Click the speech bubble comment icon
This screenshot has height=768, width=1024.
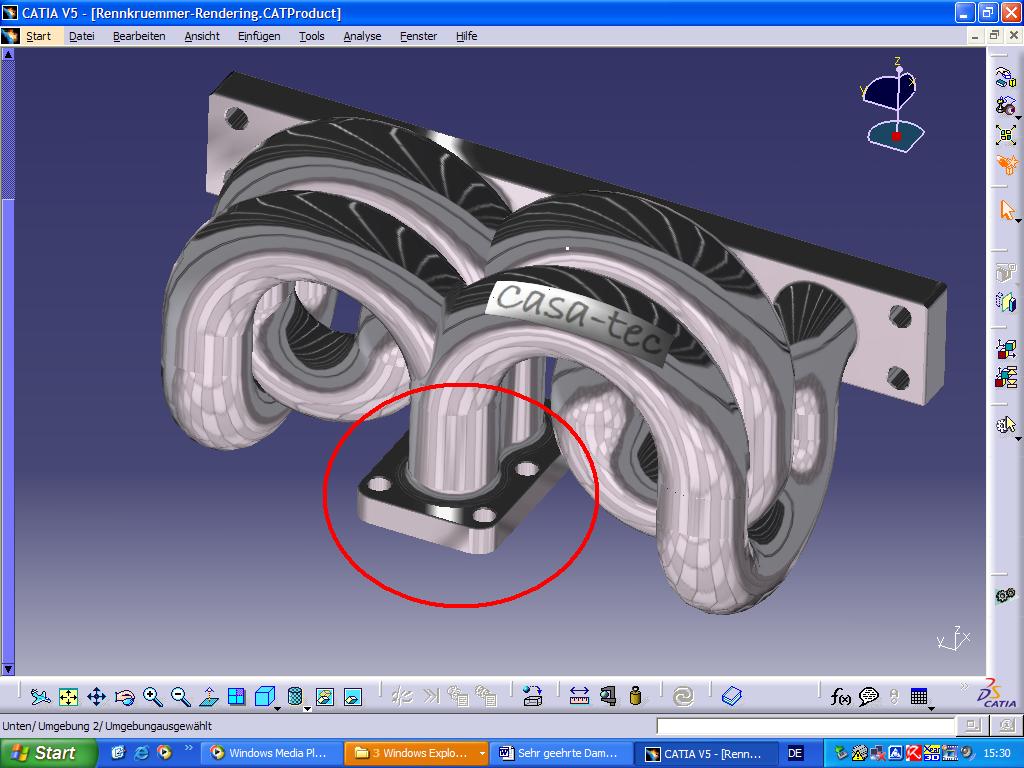pyautogui.click(x=869, y=697)
